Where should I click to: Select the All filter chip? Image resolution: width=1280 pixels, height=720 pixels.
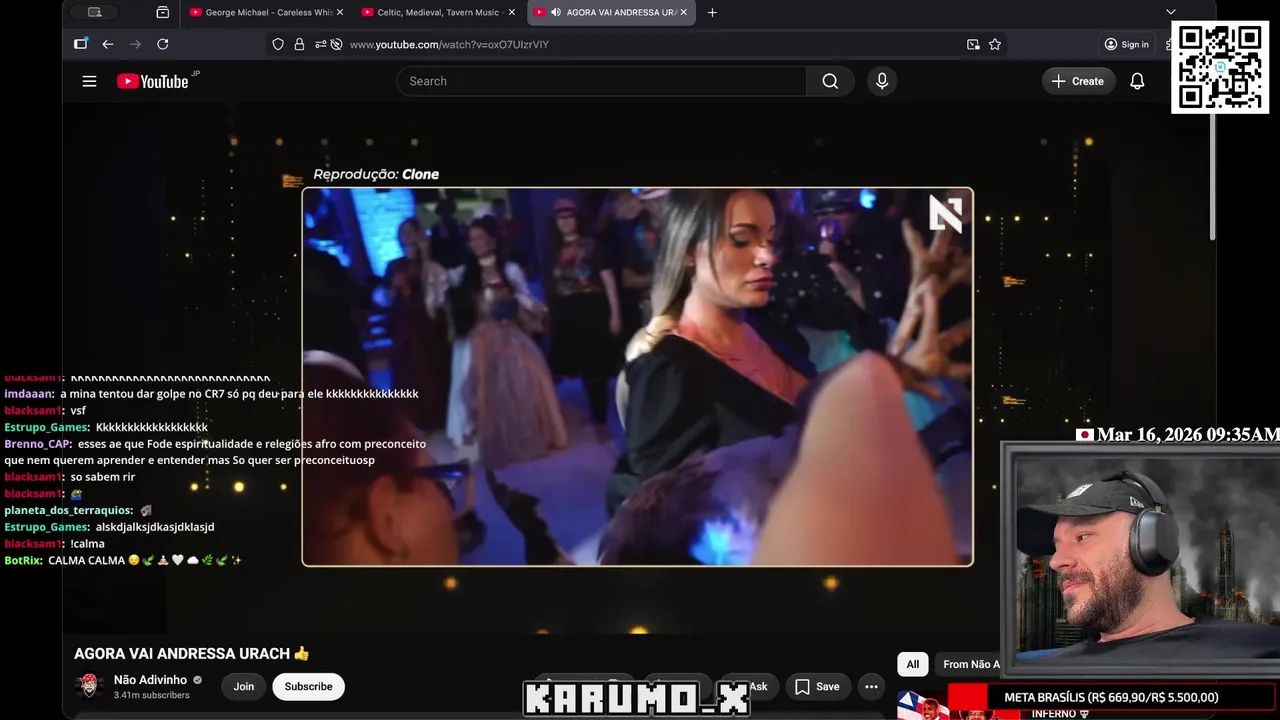pyautogui.click(x=913, y=664)
